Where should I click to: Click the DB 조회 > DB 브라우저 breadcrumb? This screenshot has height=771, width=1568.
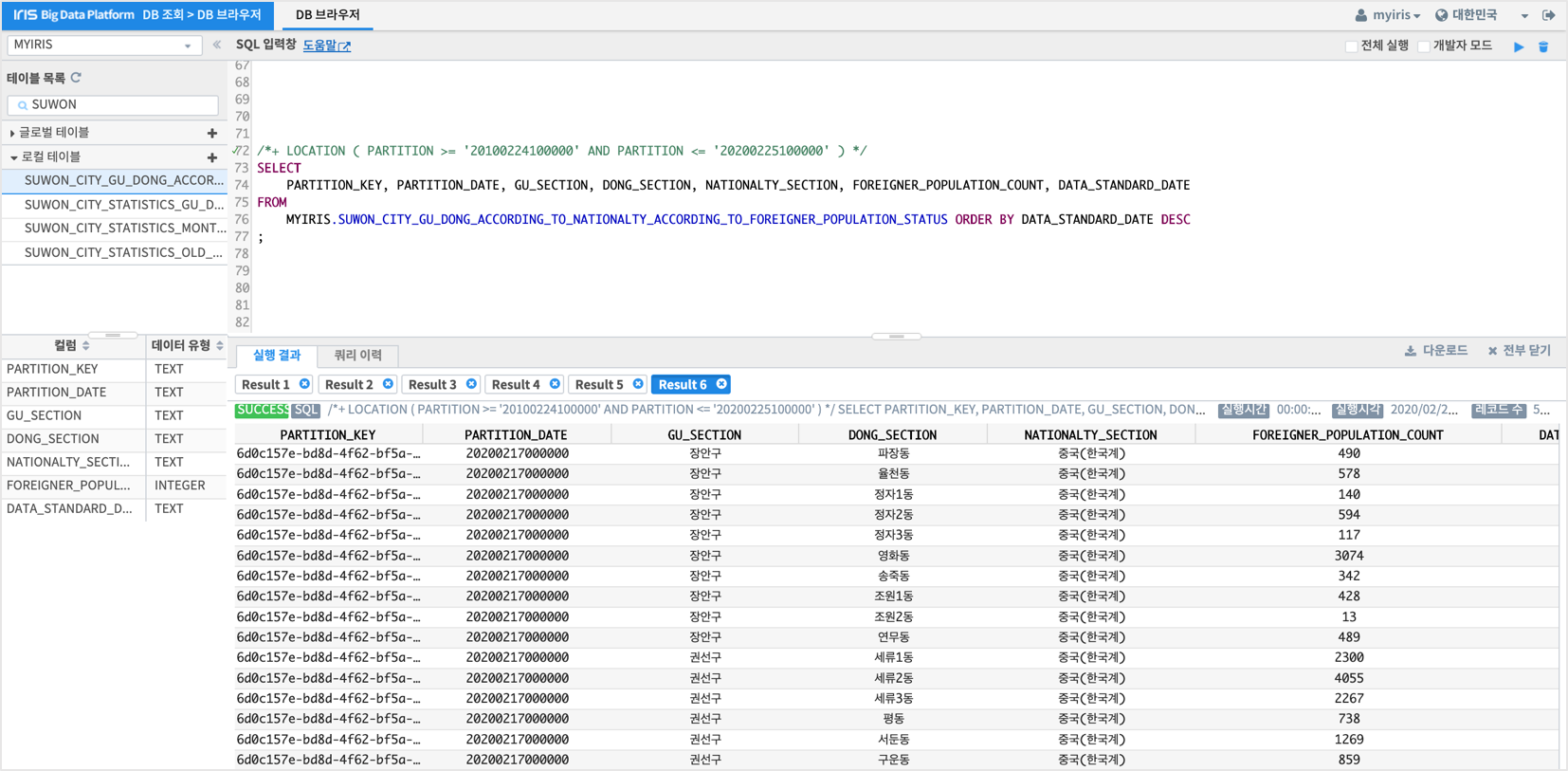pos(202,15)
